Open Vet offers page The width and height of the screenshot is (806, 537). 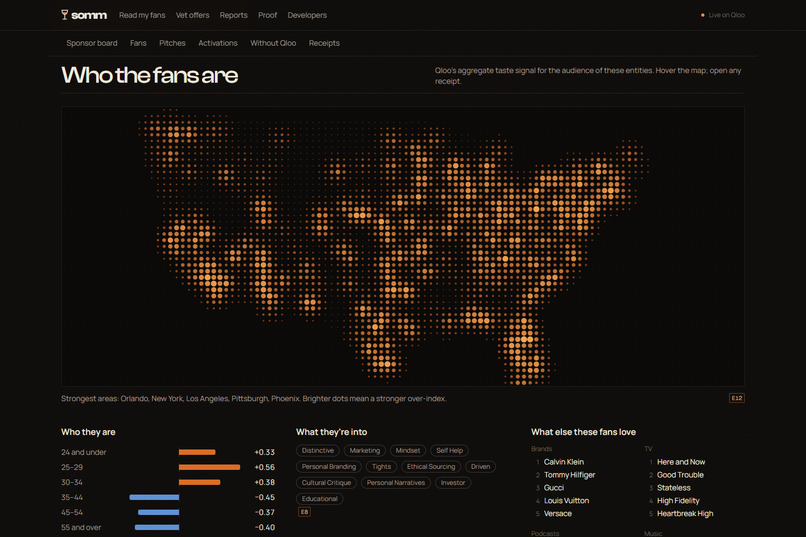click(x=192, y=15)
